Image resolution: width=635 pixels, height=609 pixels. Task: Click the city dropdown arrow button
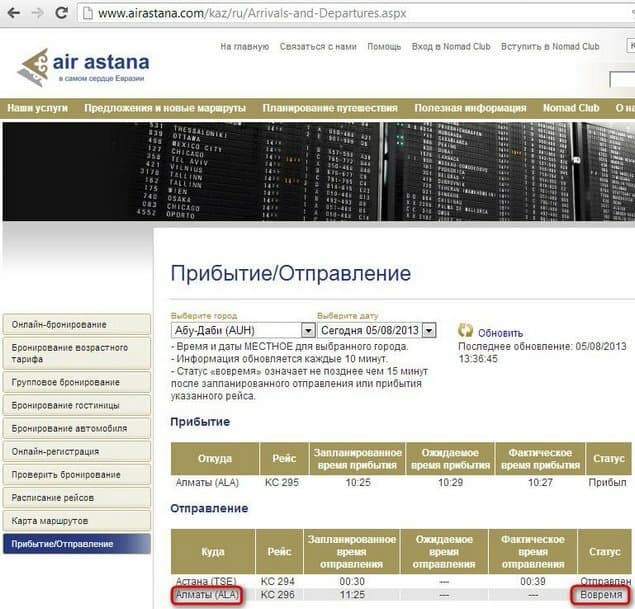[308, 330]
